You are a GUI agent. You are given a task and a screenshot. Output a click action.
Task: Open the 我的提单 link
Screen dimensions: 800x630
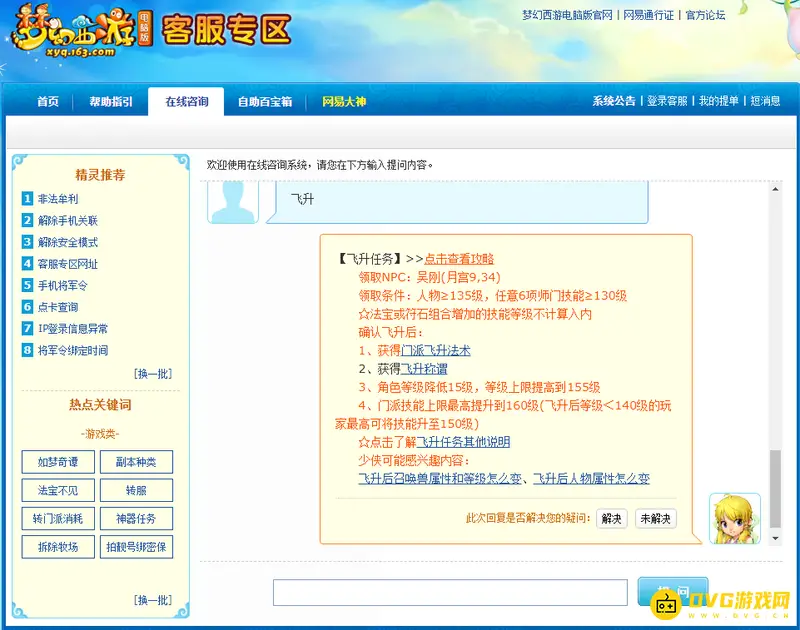[719, 101]
